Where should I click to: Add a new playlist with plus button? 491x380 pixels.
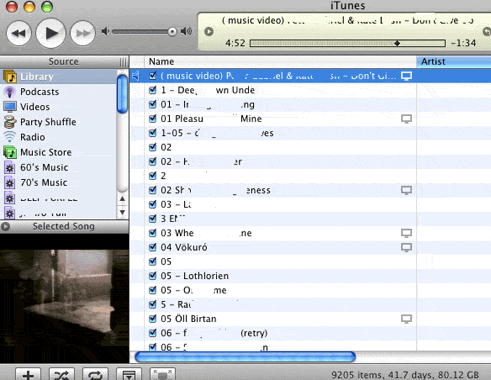(x=28, y=375)
